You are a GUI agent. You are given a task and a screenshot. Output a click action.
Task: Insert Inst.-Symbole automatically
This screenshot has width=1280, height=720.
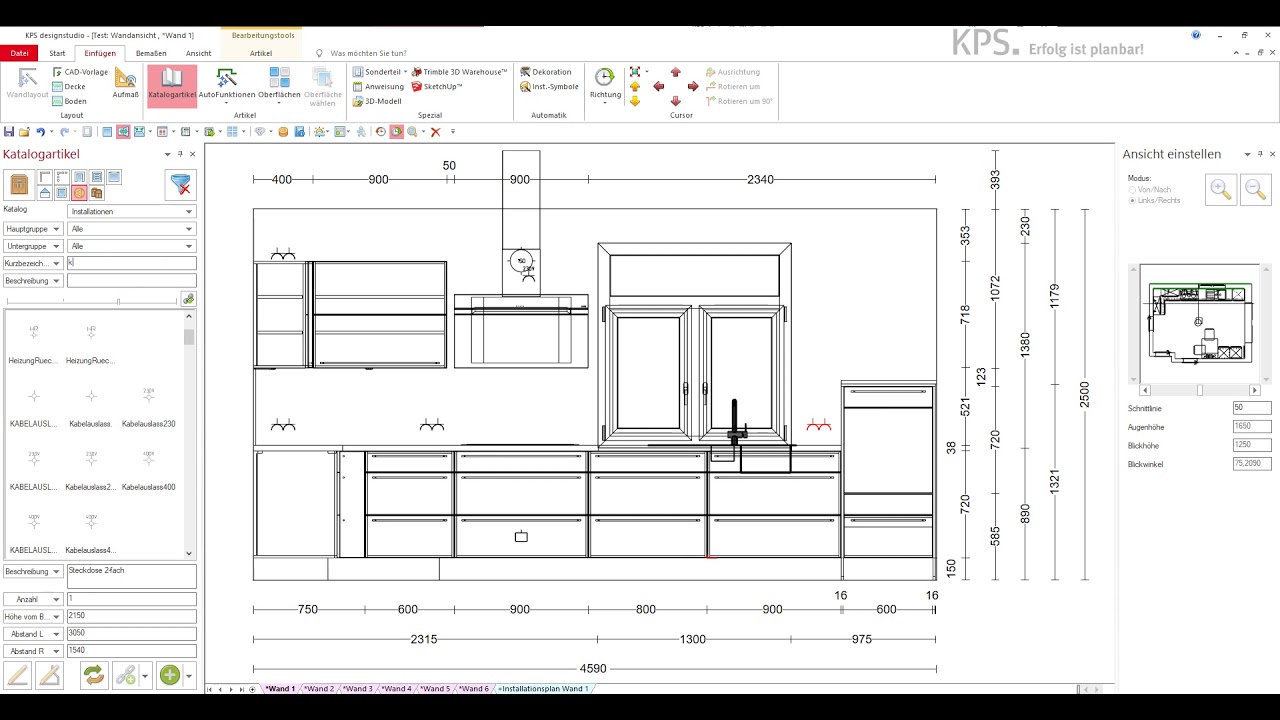(549, 87)
